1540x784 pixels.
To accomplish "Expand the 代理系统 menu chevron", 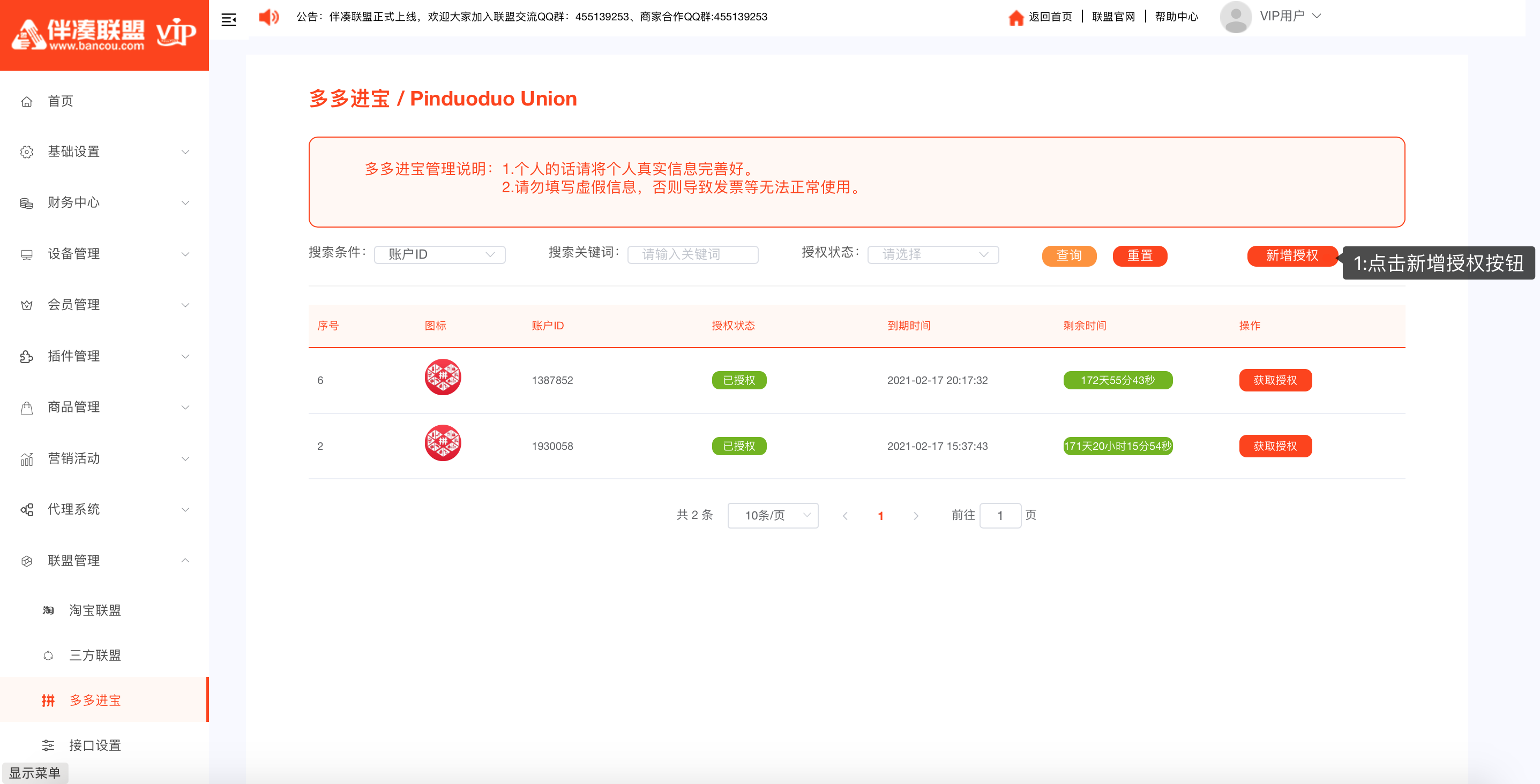I will click(x=185, y=509).
